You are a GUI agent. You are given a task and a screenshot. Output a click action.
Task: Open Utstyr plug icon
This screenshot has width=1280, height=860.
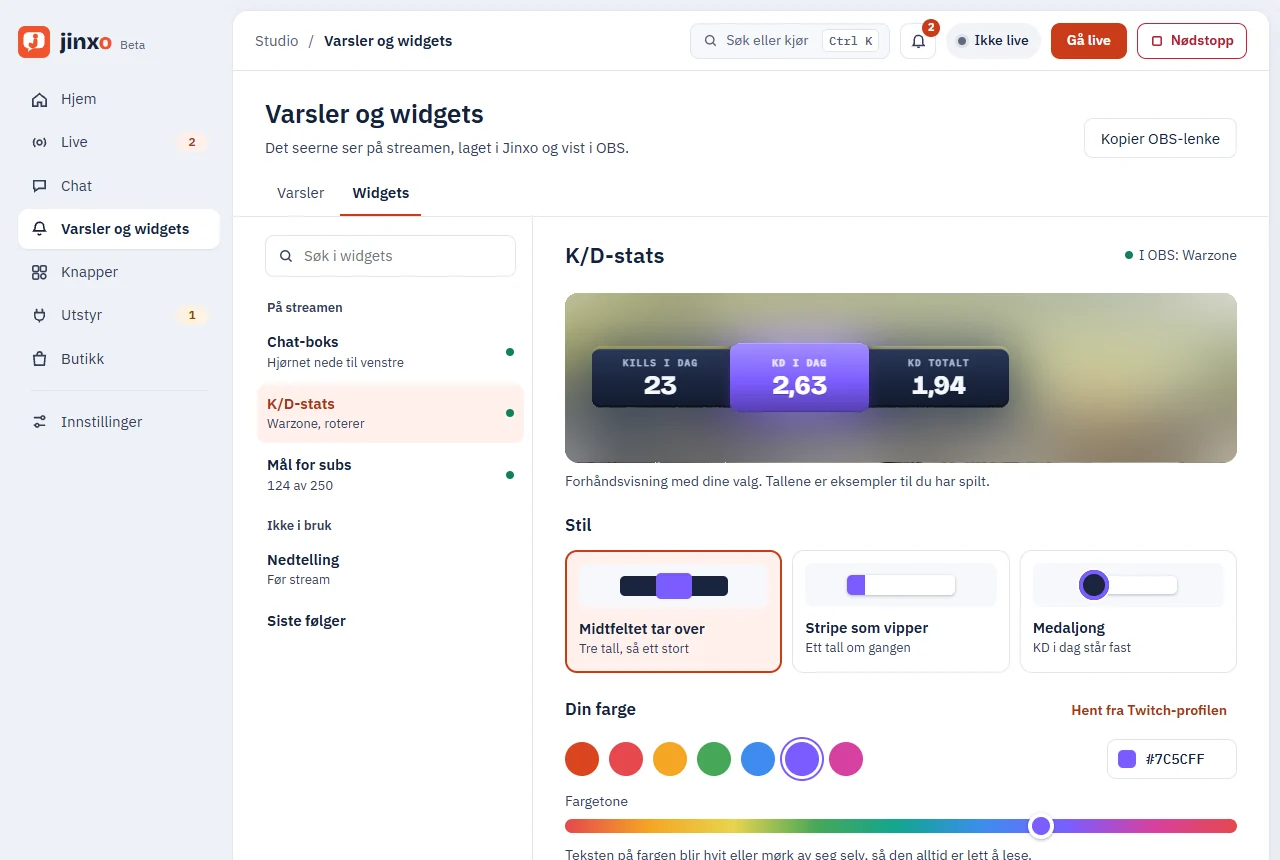[40, 315]
